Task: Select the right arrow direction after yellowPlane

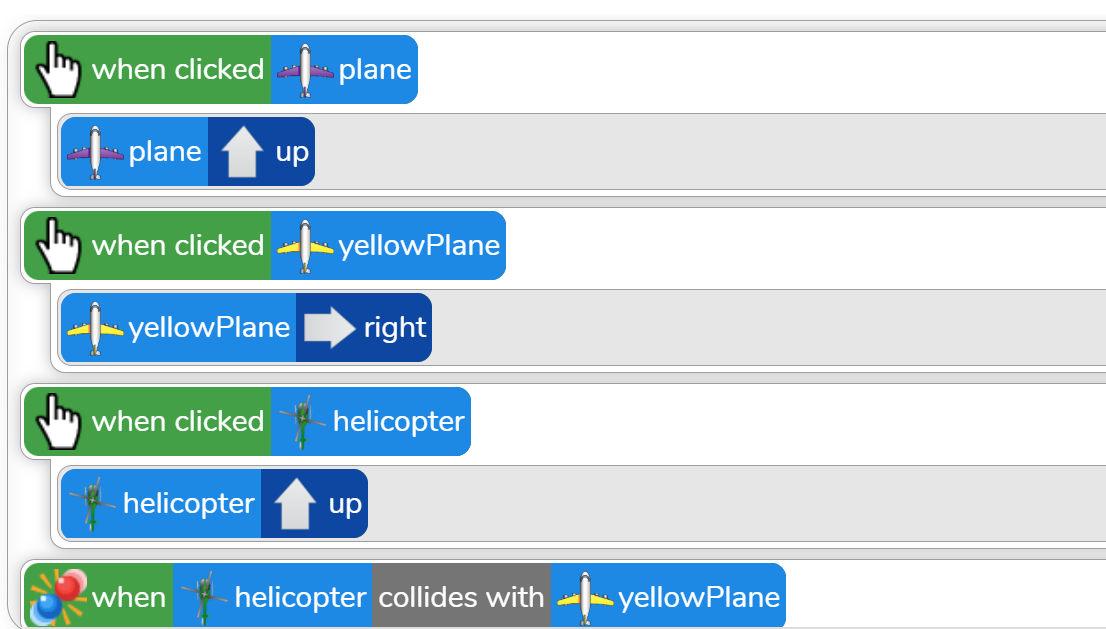Action: click(364, 328)
